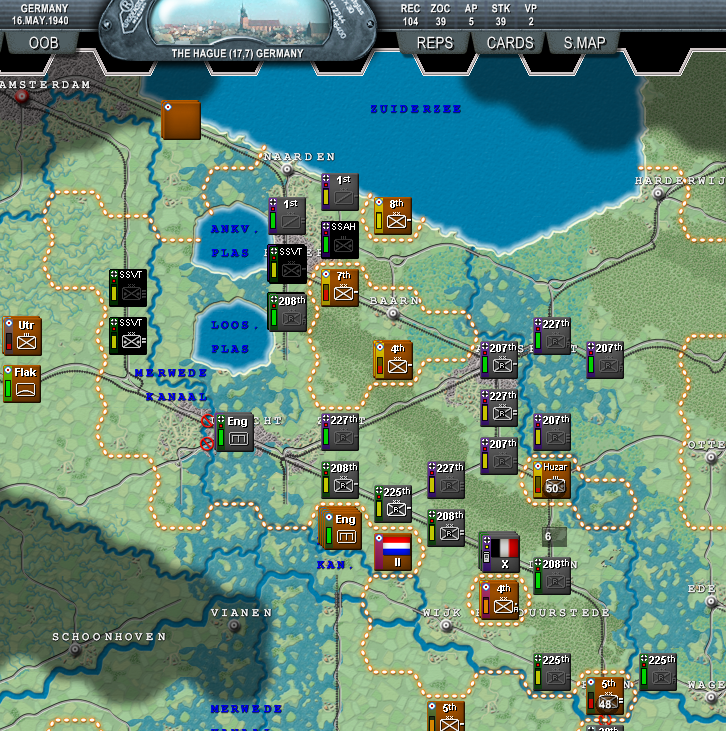Click the STK value 39

click(501, 21)
